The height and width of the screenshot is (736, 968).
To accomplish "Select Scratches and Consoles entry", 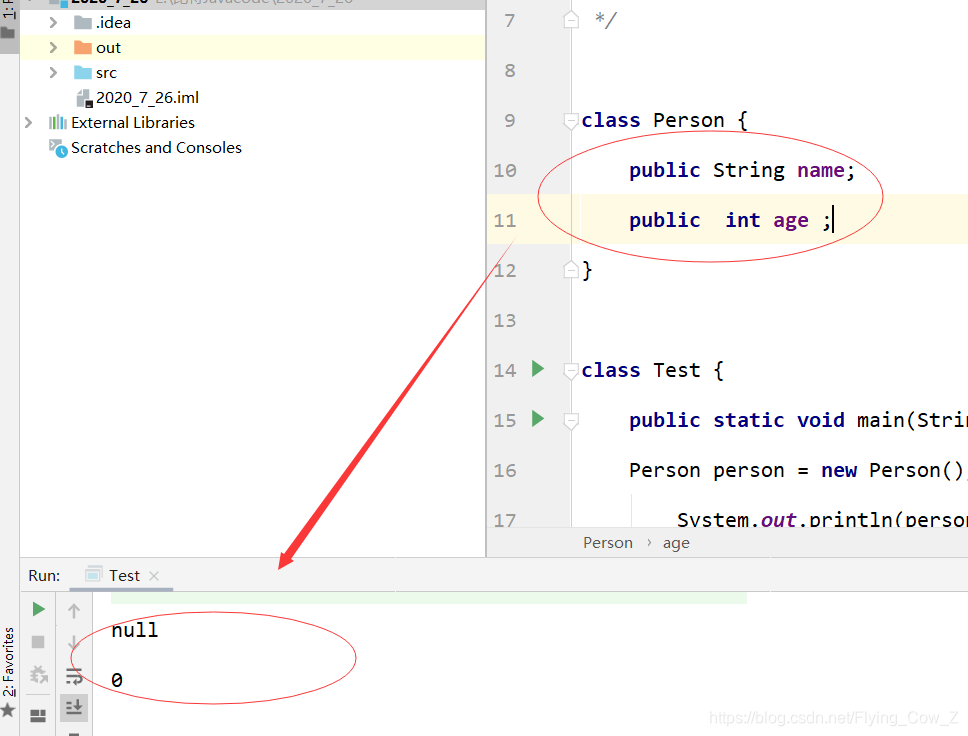I will [156, 148].
